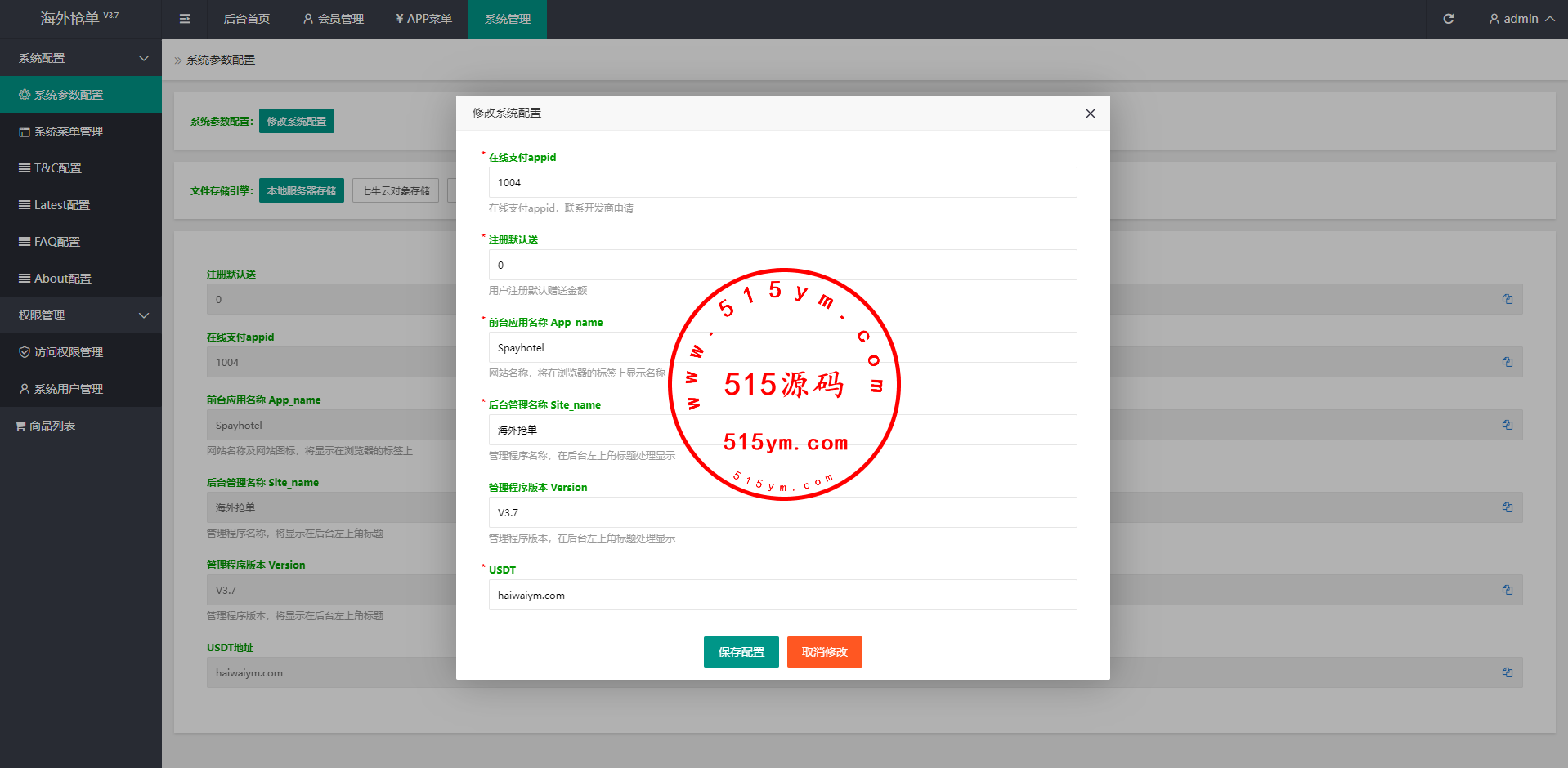Click copy icon beside 在线支付appid field

click(1507, 362)
